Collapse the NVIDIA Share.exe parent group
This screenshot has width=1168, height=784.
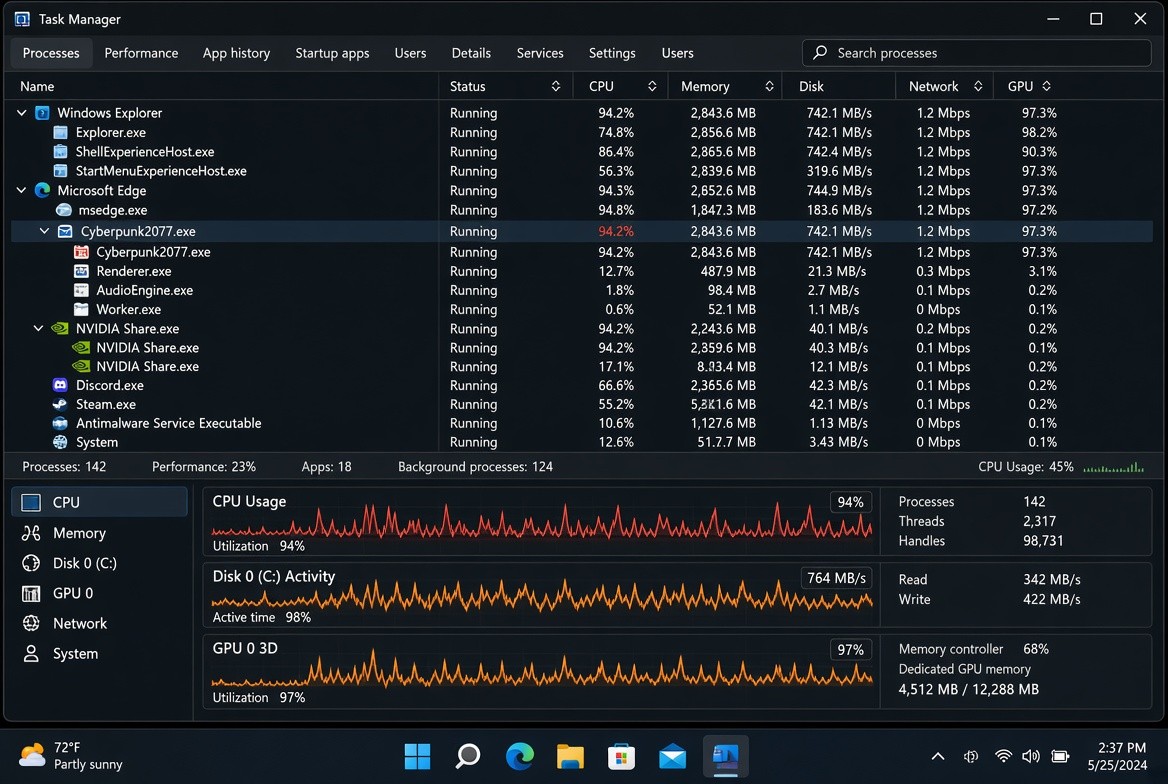click(x=39, y=329)
